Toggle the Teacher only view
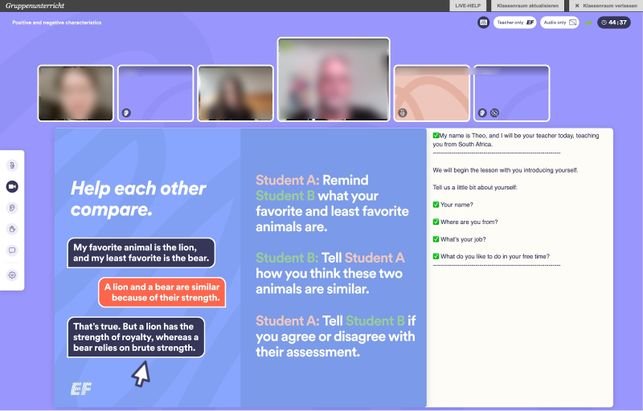643x411 pixels. (514, 21)
